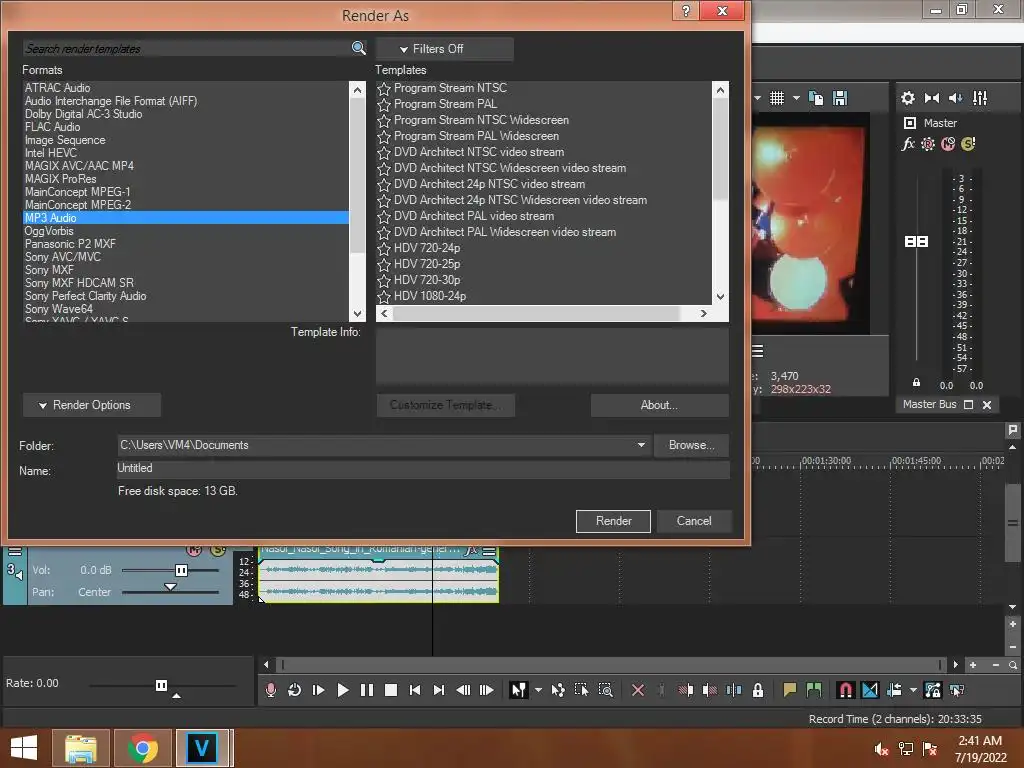Click Play From Start transport button
1024x768 pixels.
click(x=319, y=690)
